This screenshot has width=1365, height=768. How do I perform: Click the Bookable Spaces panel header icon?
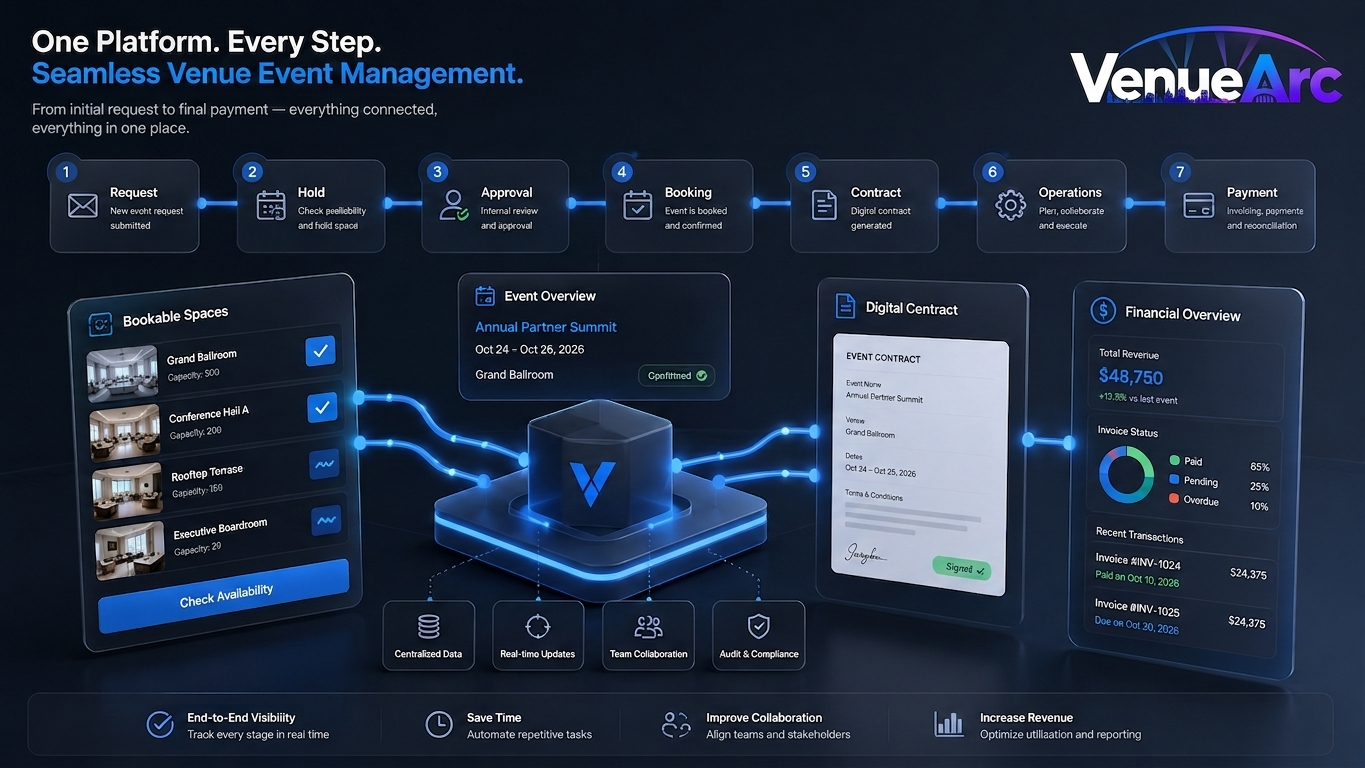click(x=100, y=324)
